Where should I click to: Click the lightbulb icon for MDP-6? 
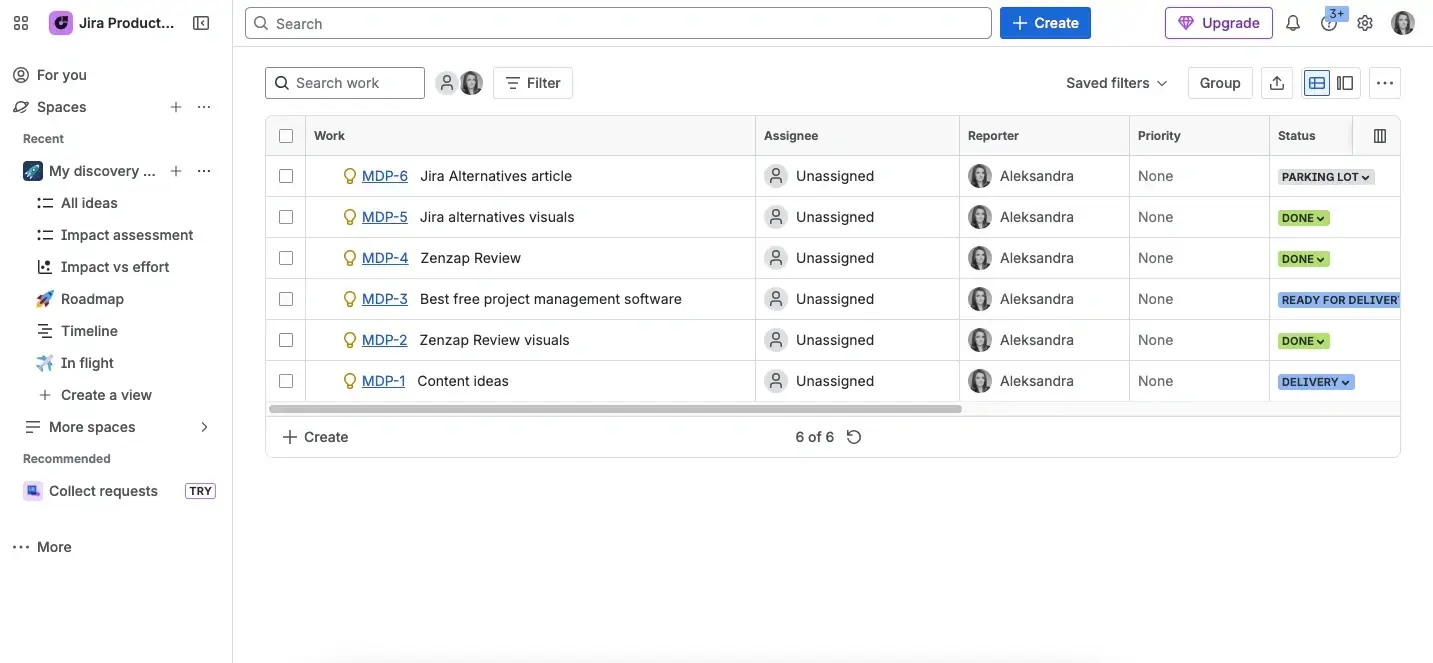(x=350, y=176)
